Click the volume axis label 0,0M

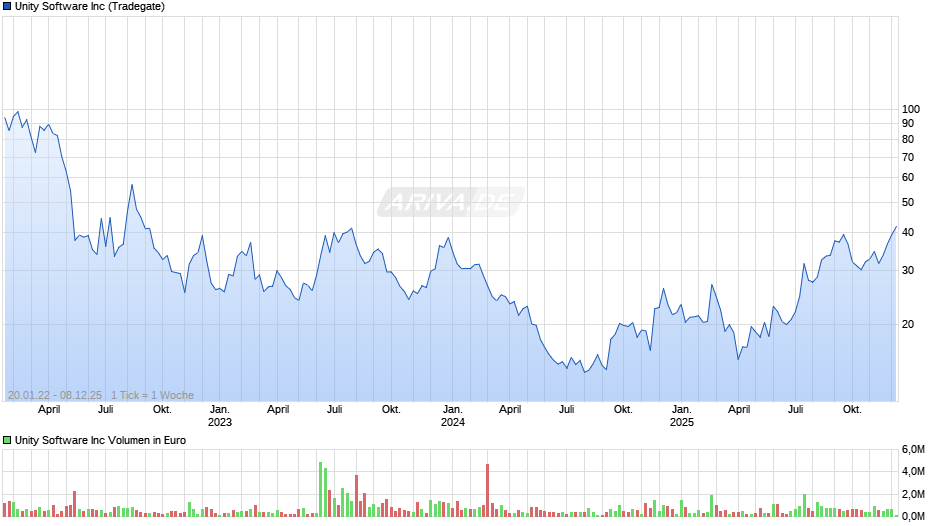click(x=913, y=516)
